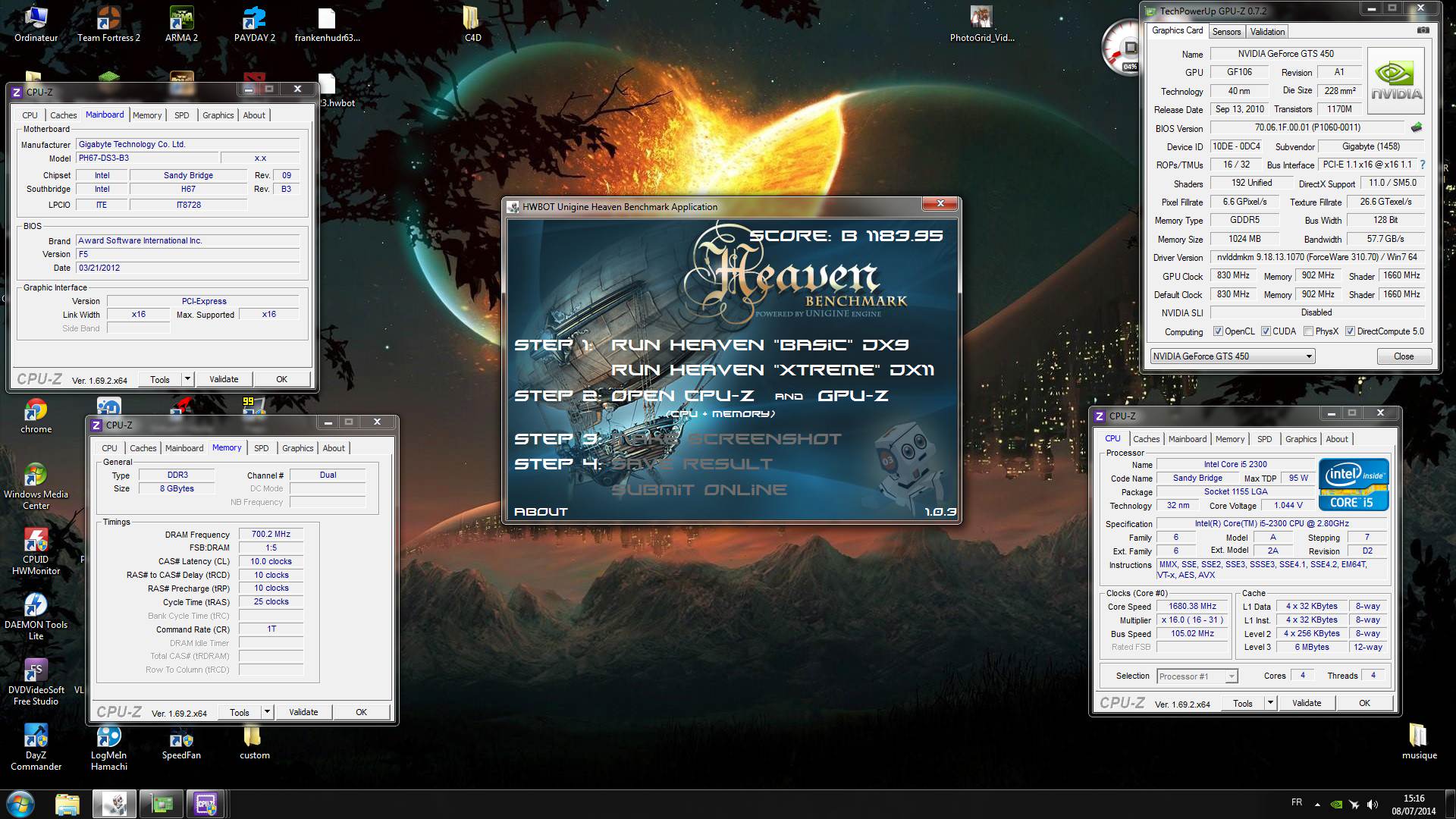The width and height of the screenshot is (1456, 819).
Task: Open Windows Explorer from taskbar
Action: 67,804
